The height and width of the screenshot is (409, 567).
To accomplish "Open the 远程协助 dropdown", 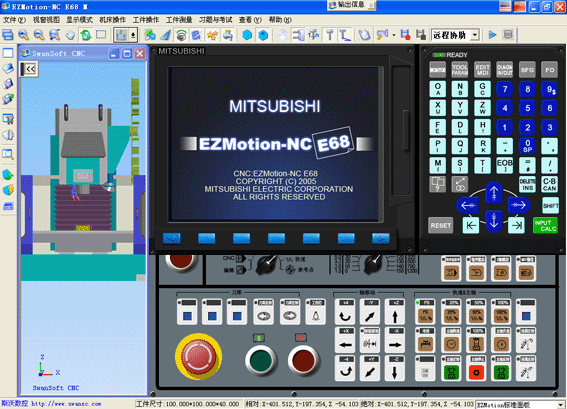I will 475,35.
